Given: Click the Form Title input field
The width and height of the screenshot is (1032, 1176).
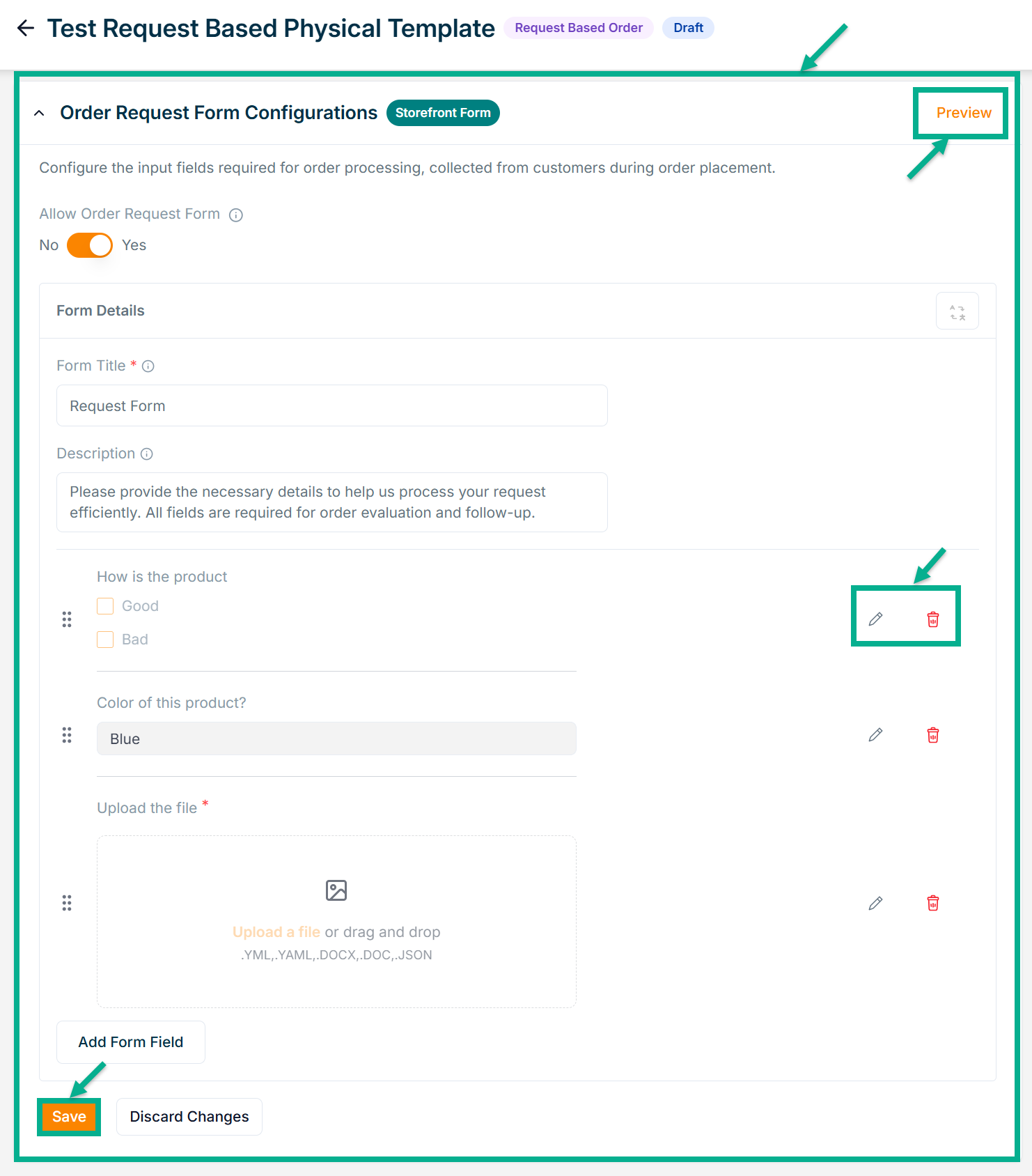Looking at the screenshot, I should [331, 405].
